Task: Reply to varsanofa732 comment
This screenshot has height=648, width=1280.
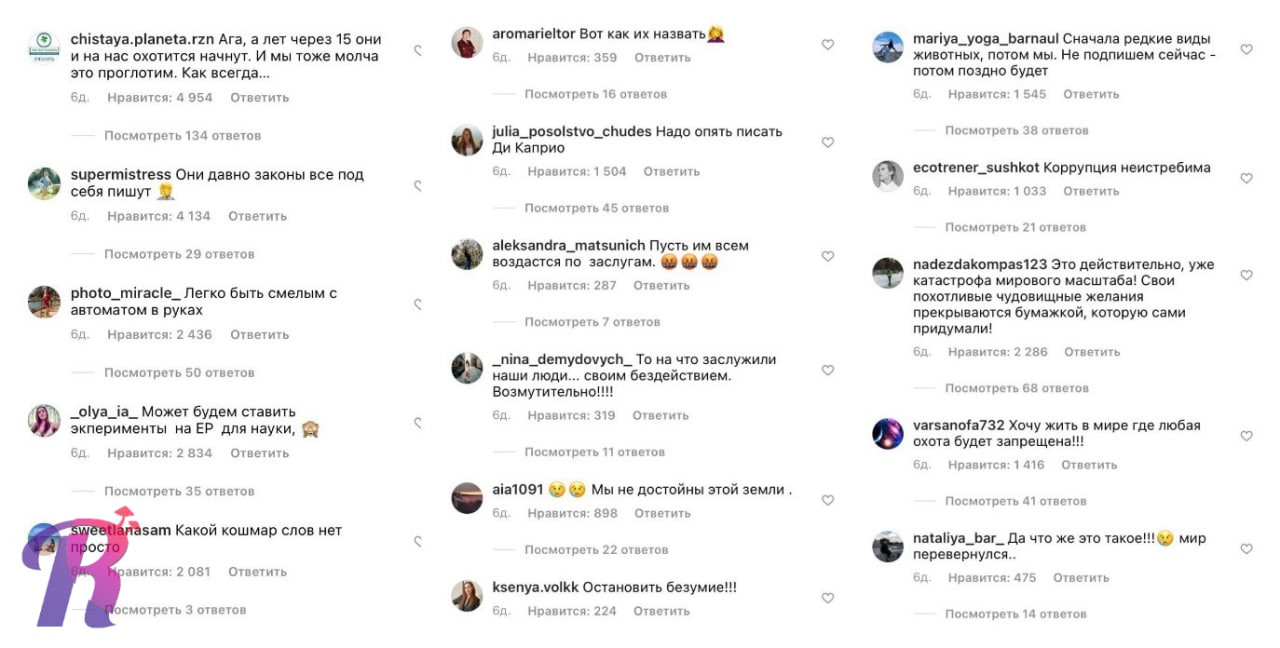Action: coord(1089,465)
